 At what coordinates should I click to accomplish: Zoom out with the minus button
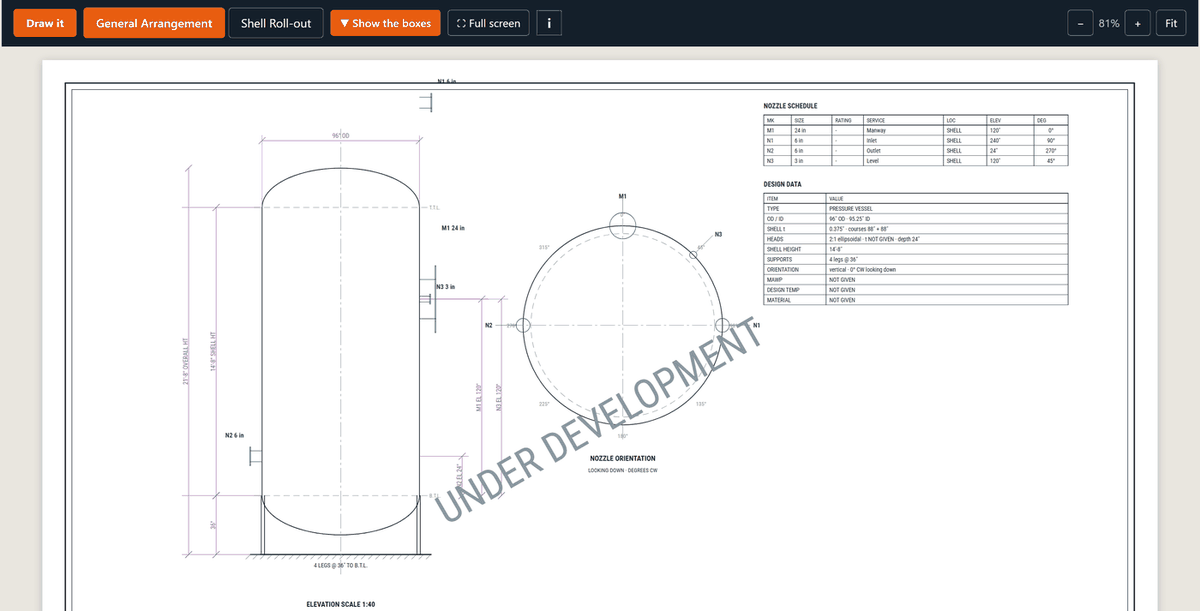(x=1080, y=23)
